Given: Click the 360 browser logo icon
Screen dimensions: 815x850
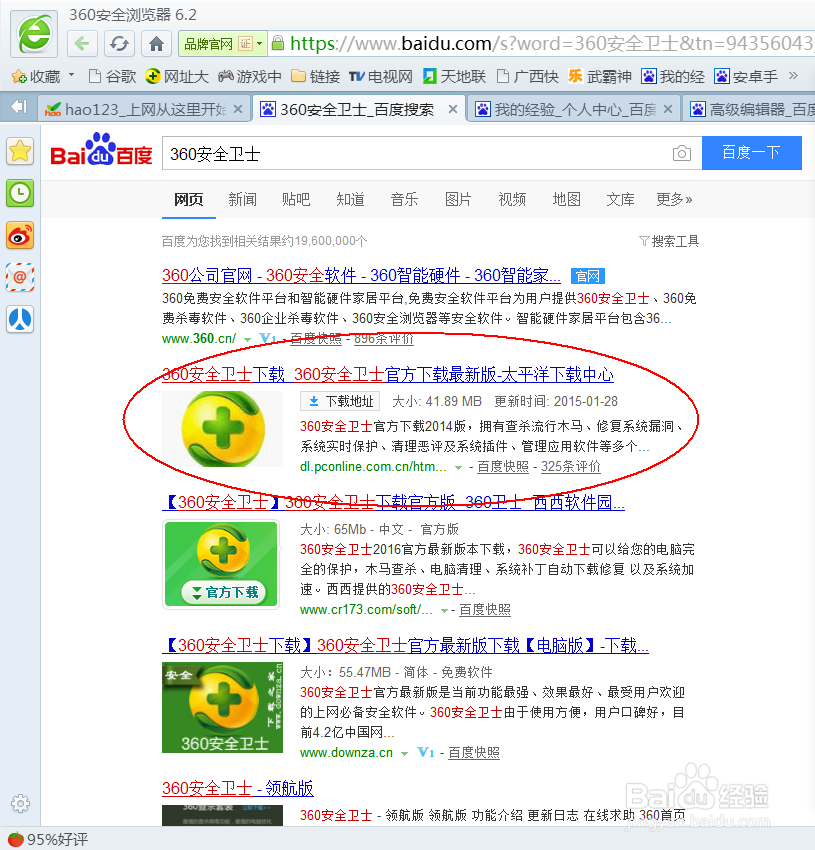Looking at the screenshot, I should coord(34,34).
